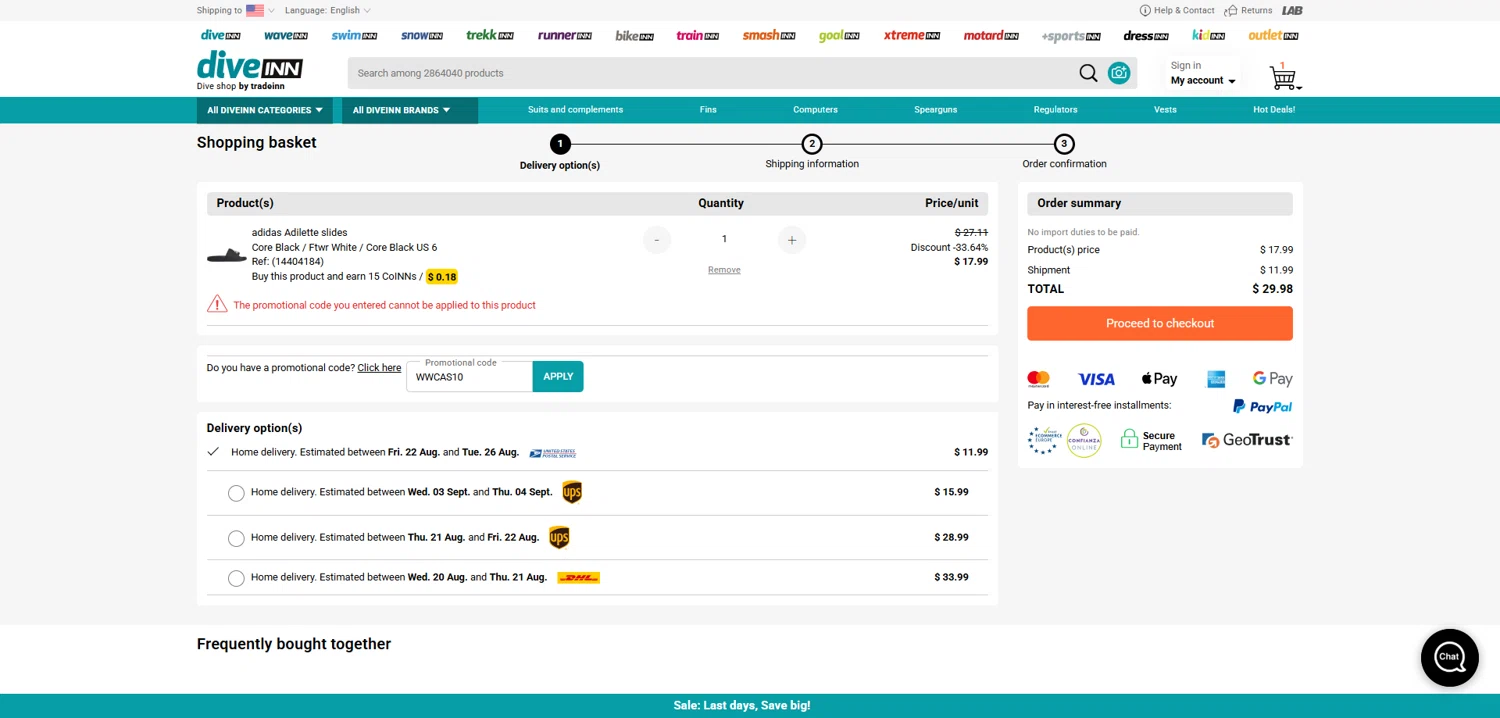This screenshot has width=1500, height=718.
Task: Open the Computers category
Action: (x=815, y=110)
